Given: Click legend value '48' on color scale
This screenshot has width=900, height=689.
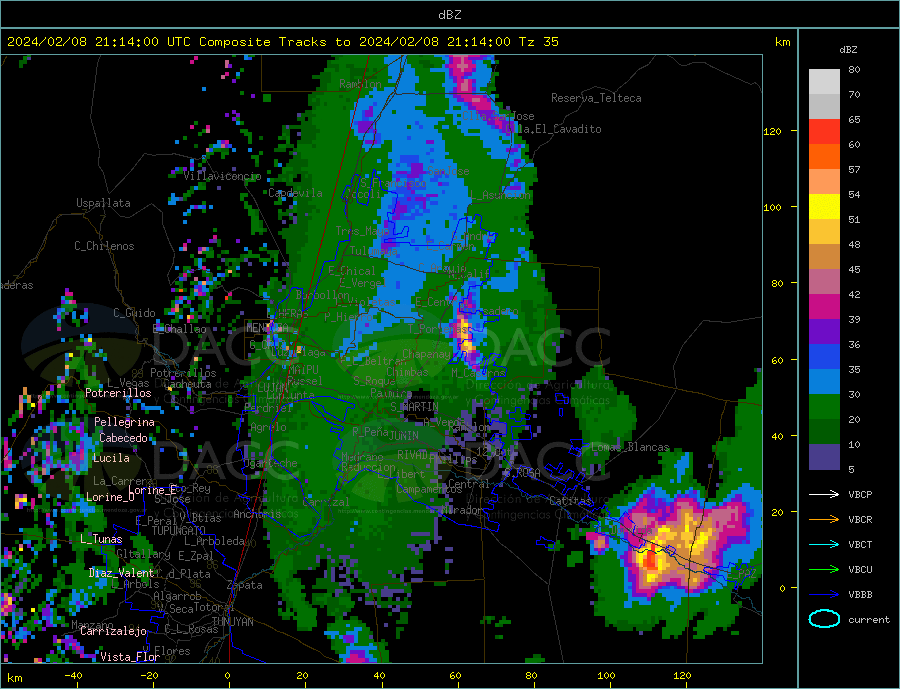Looking at the screenshot, I should (x=855, y=245).
